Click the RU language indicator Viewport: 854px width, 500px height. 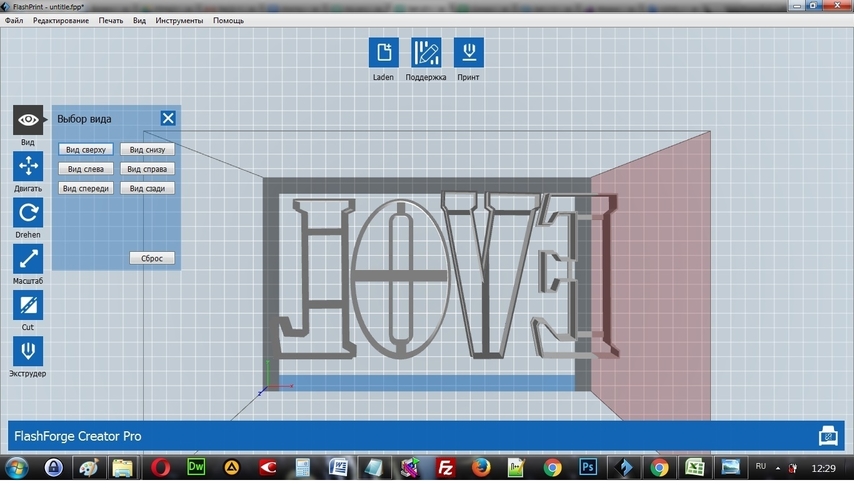tap(761, 466)
